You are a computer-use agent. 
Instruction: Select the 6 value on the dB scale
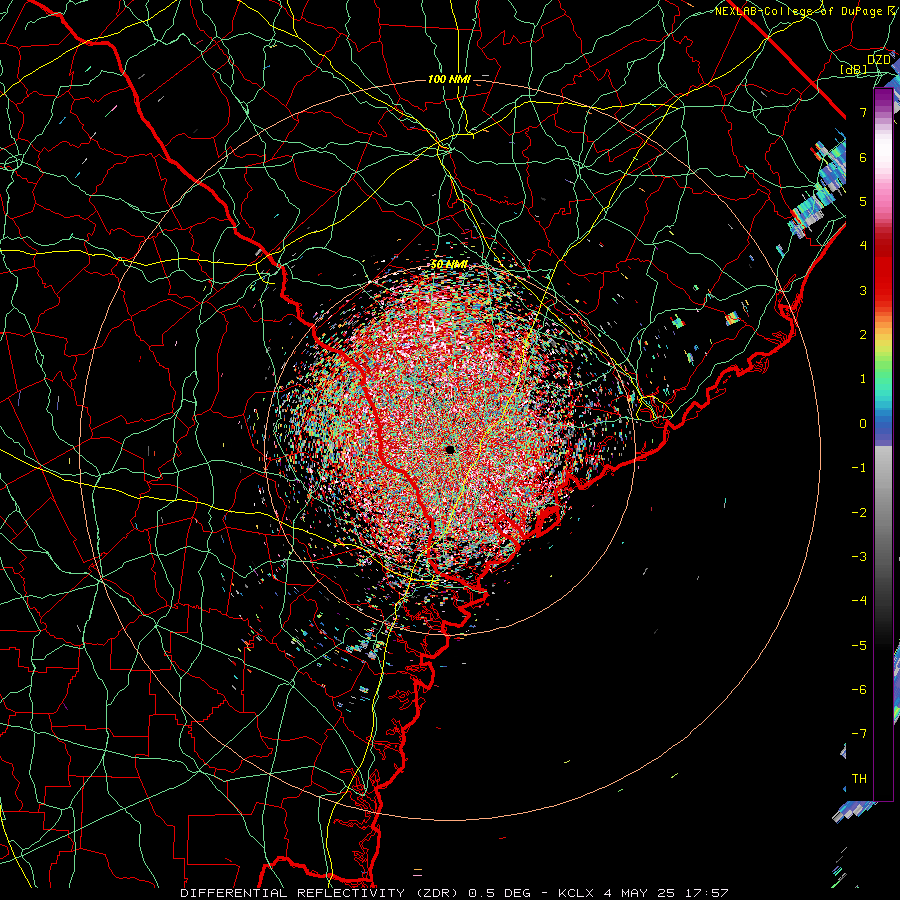(863, 157)
